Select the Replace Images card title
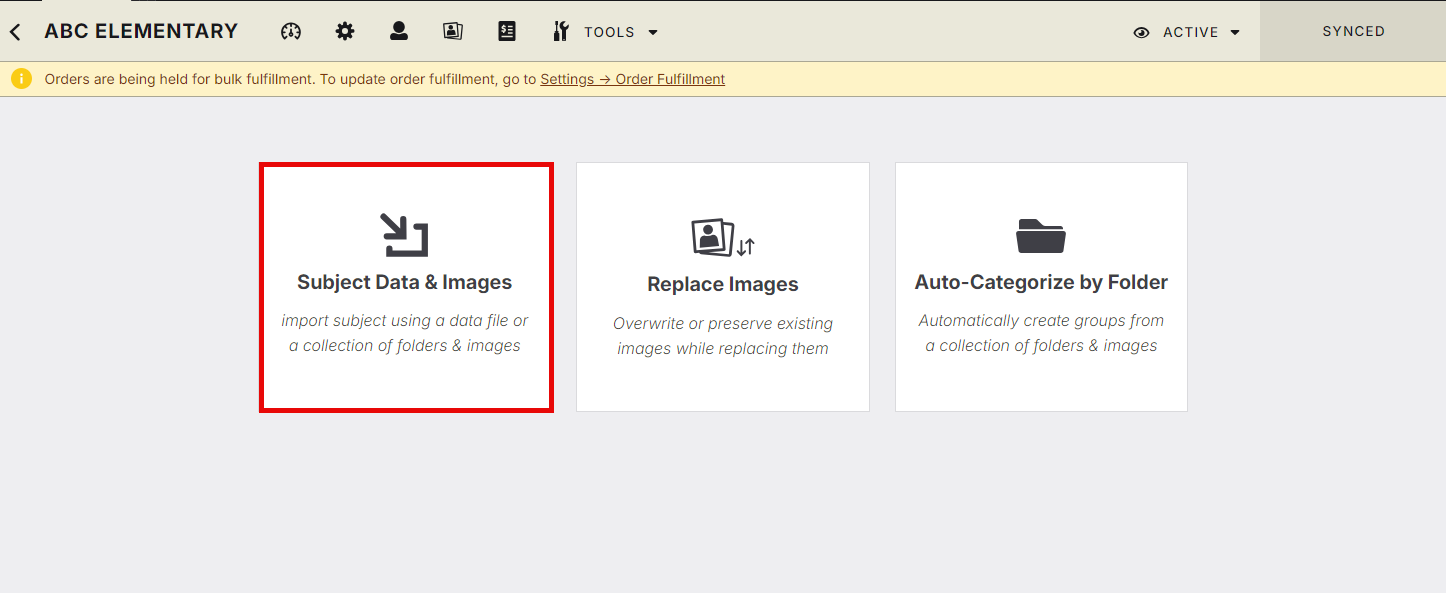Screen dimensions: 1446x593 click(x=723, y=284)
